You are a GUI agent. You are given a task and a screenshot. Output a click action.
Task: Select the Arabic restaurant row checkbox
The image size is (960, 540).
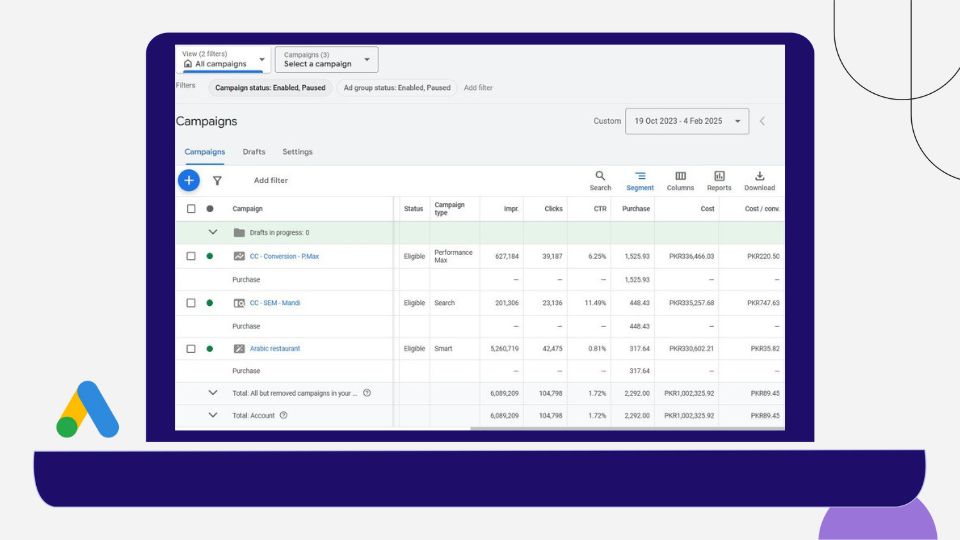click(x=191, y=348)
